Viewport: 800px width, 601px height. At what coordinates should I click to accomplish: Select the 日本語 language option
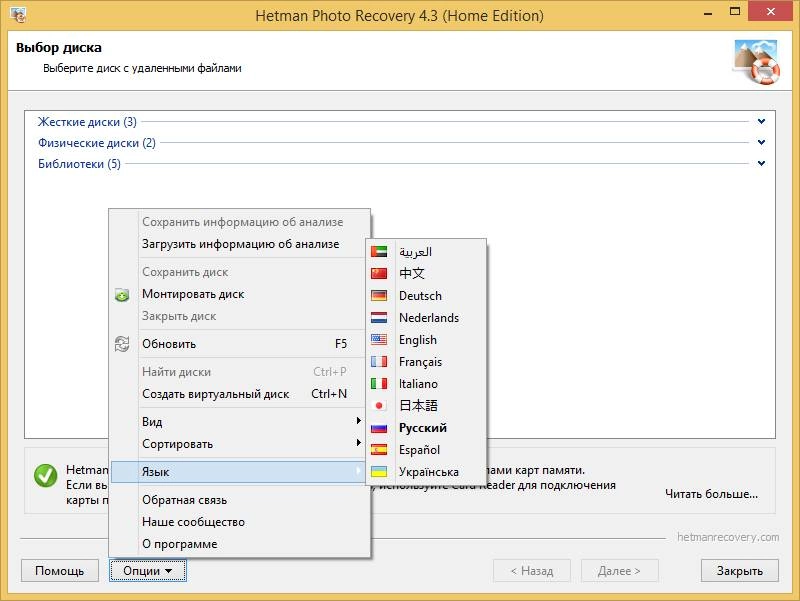[426, 406]
